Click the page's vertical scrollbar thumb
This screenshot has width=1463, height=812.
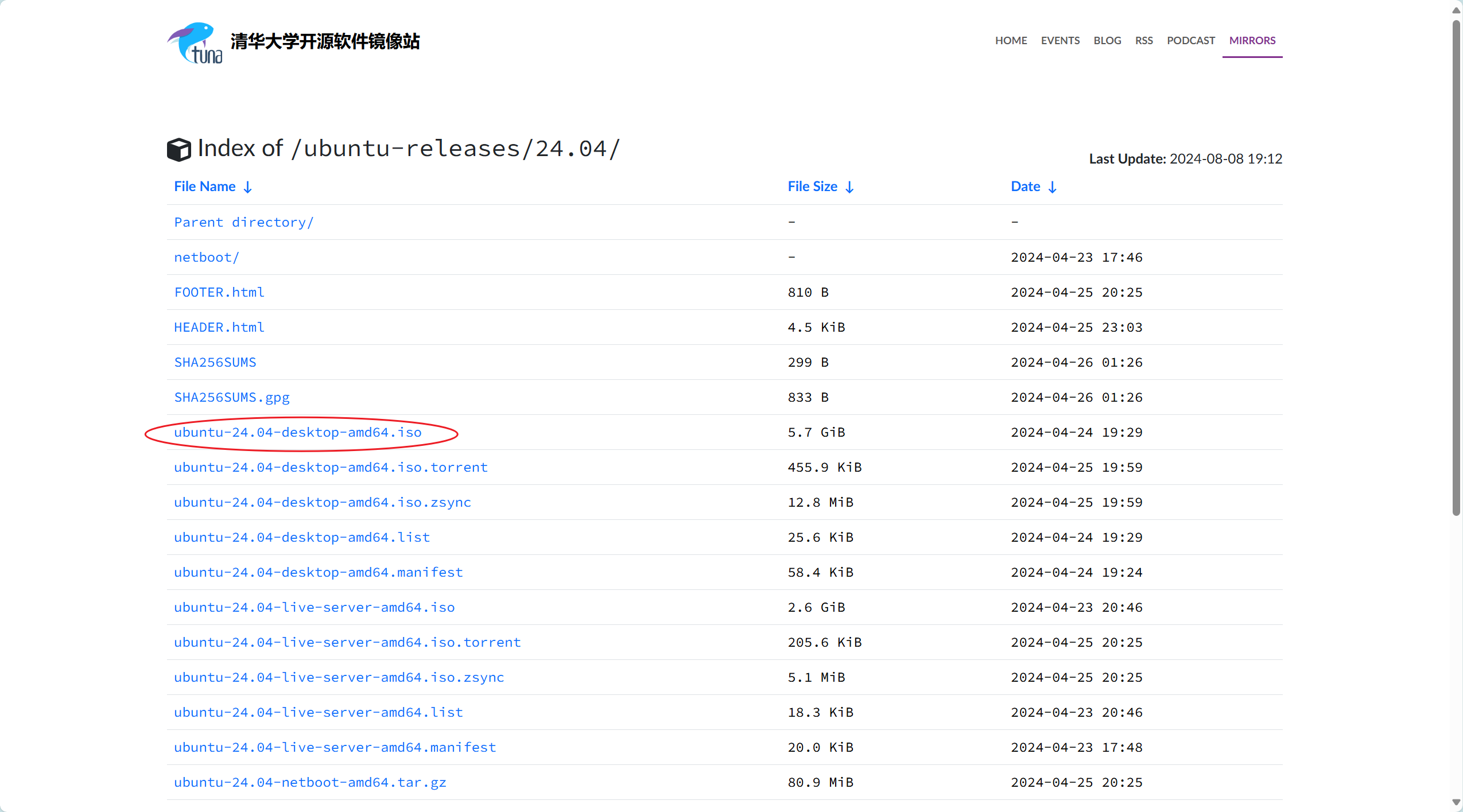coord(1456,268)
